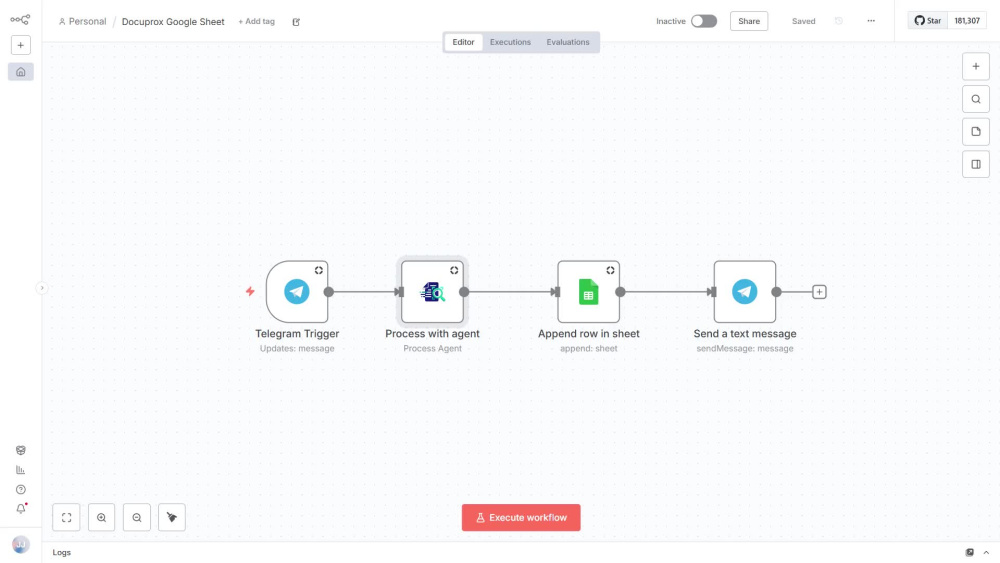
Task: Switch to the Editor tab
Action: pos(463,42)
